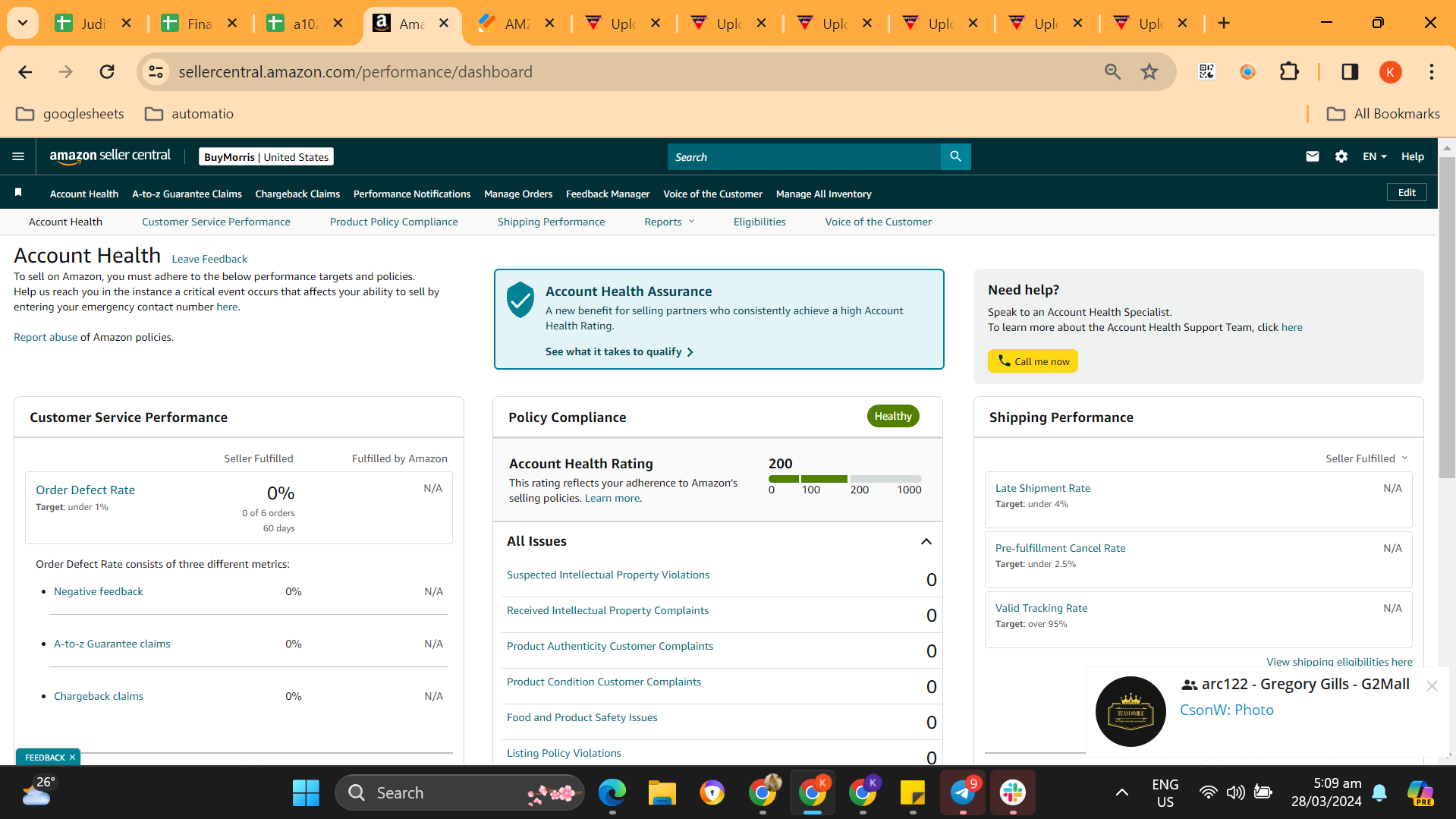Open the QR code extension icon
Image resolution: width=1456 pixels, height=819 pixels.
coord(1206,72)
